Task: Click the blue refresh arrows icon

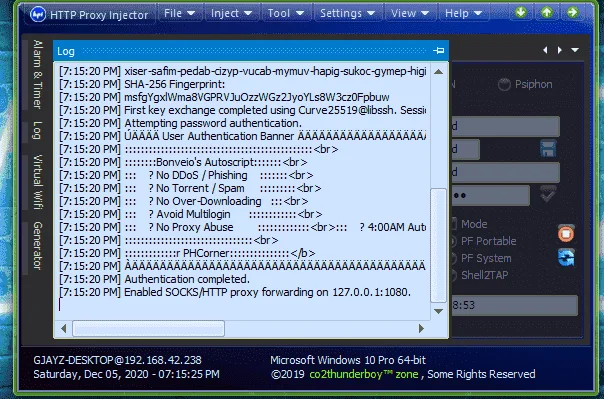Action: tap(566, 258)
